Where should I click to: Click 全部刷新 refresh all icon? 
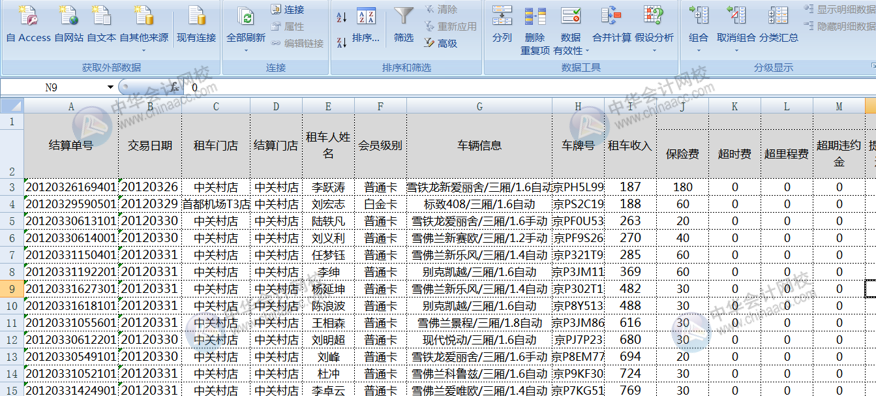point(246,28)
